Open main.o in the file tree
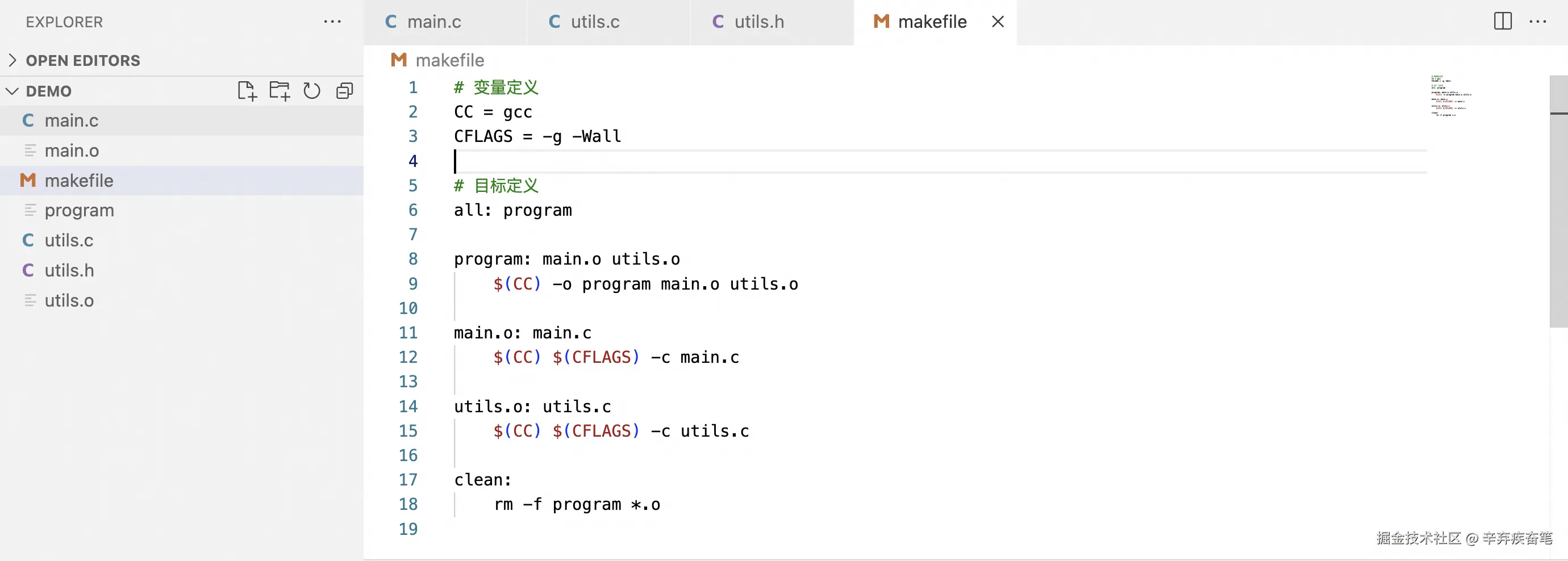The image size is (1568, 561). tap(72, 150)
